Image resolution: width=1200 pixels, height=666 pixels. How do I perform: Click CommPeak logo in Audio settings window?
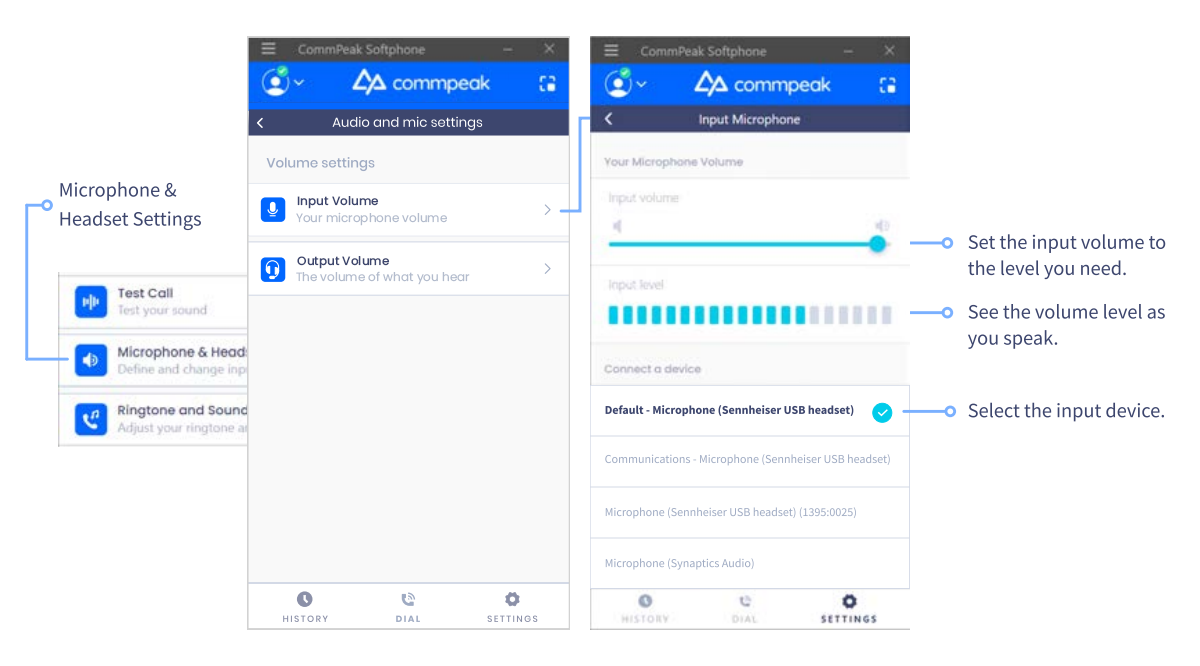tap(421, 83)
